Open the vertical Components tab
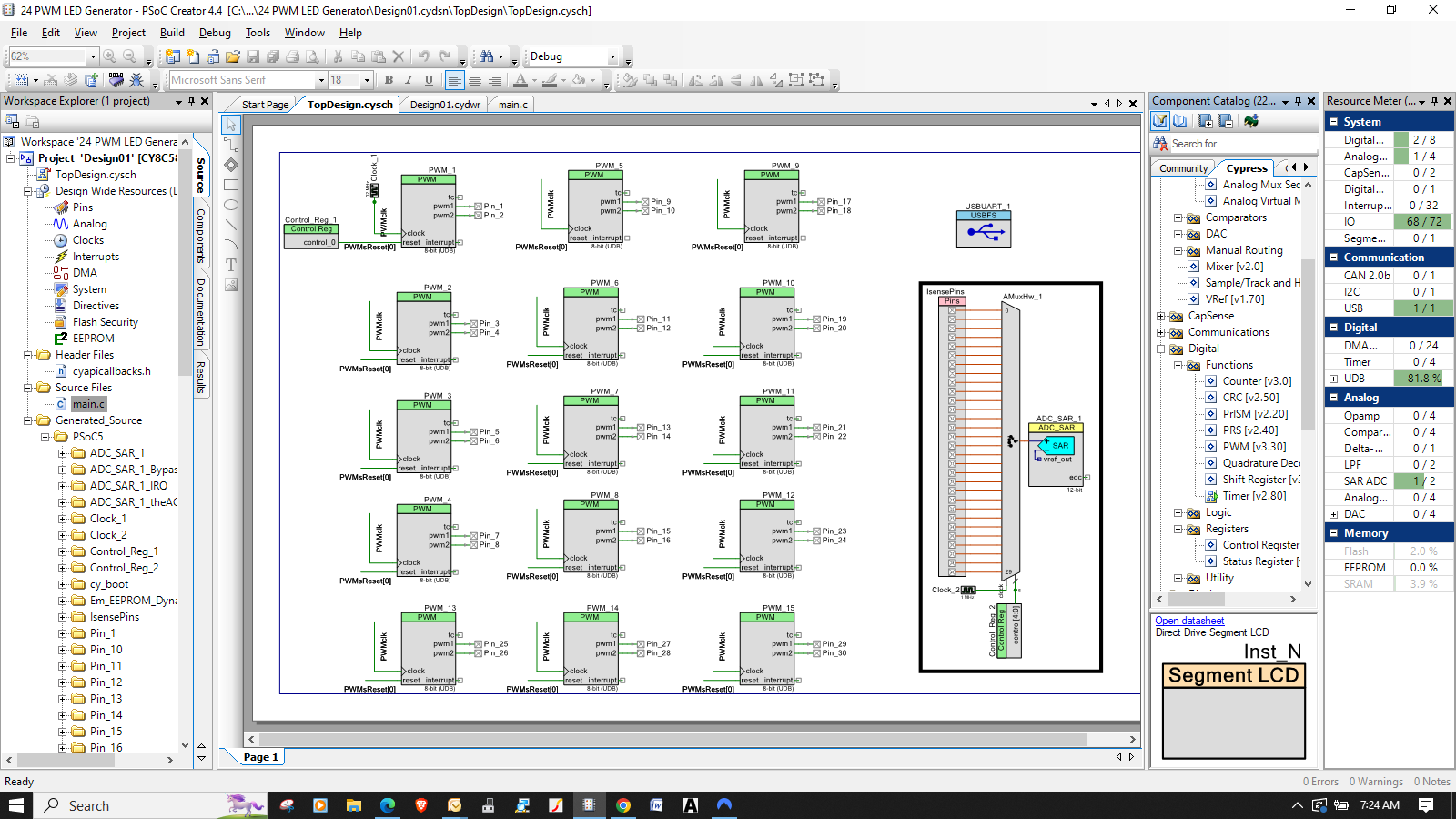Image resolution: width=1456 pixels, height=819 pixels. (x=201, y=236)
